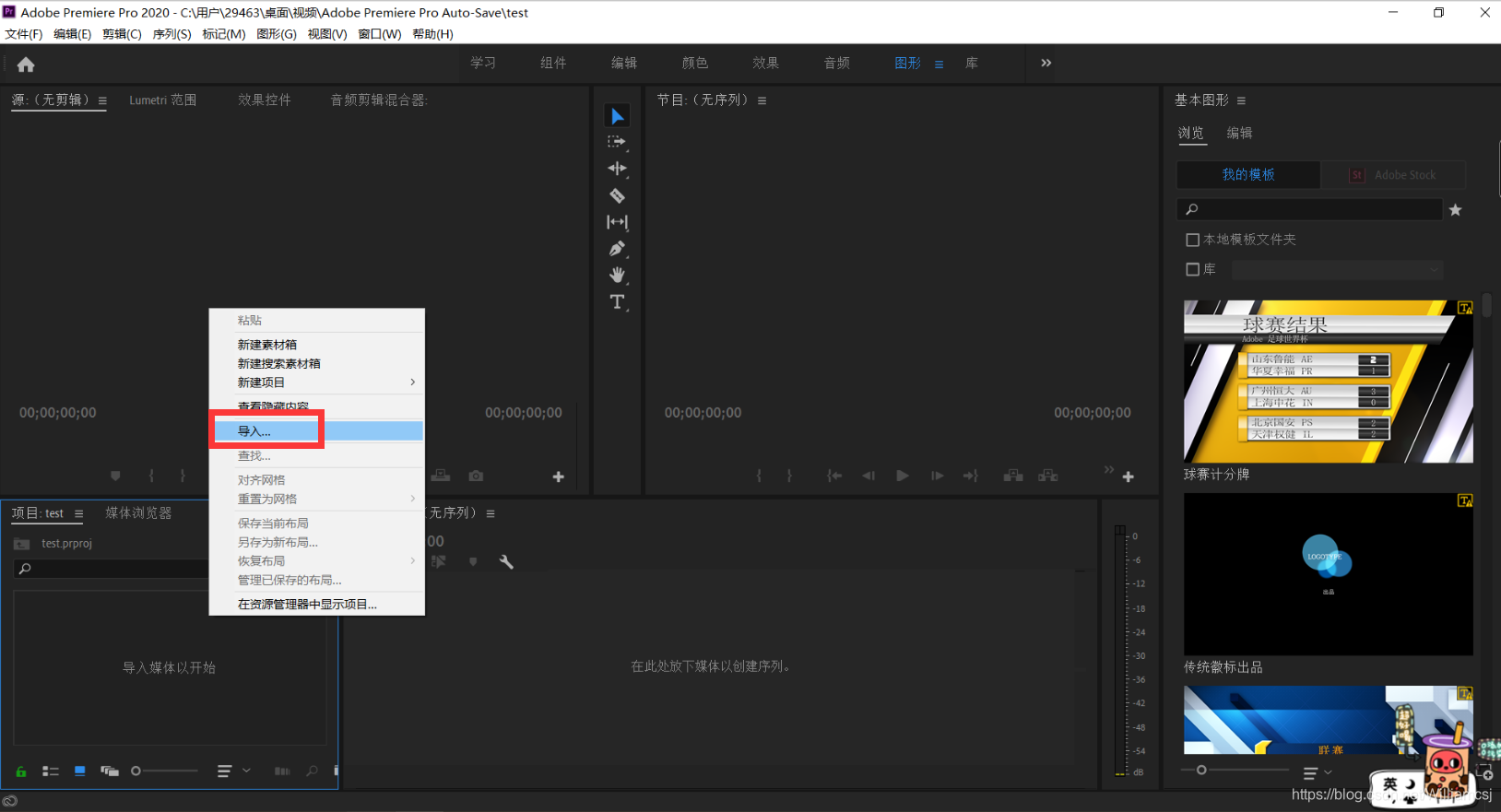The image size is (1501, 812).
Task: Open the 文件(F) menu
Action: click(x=24, y=34)
